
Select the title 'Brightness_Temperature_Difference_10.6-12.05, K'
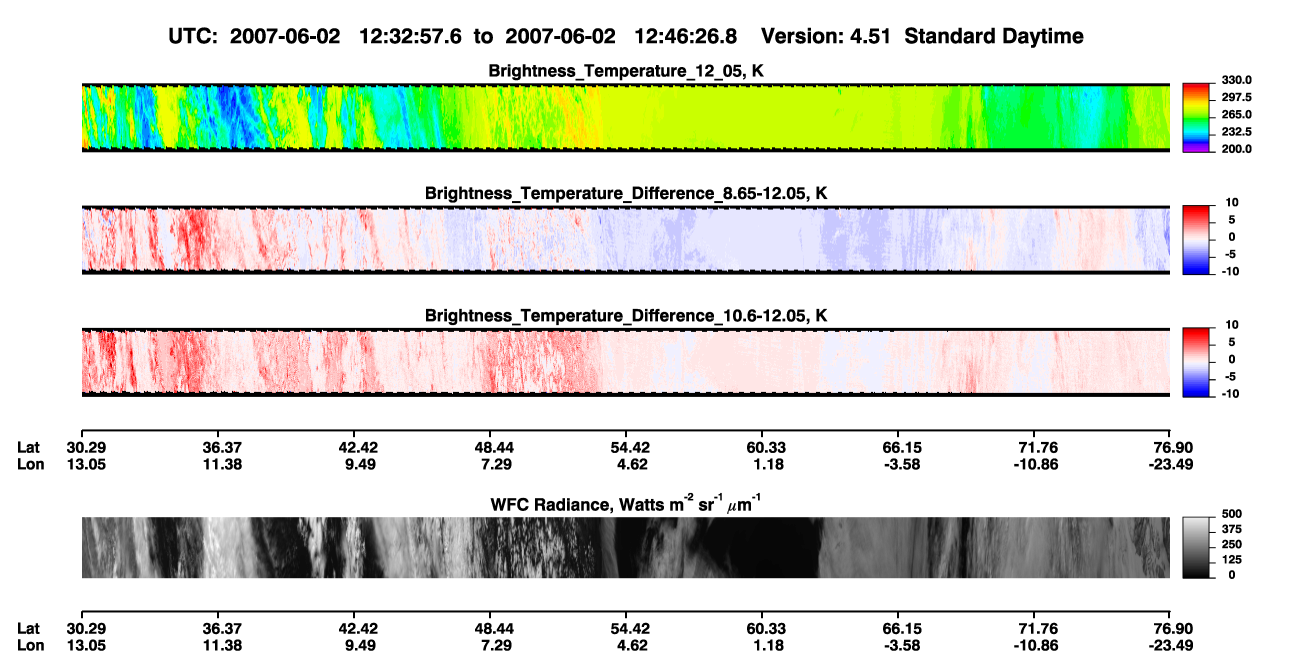(x=626, y=316)
